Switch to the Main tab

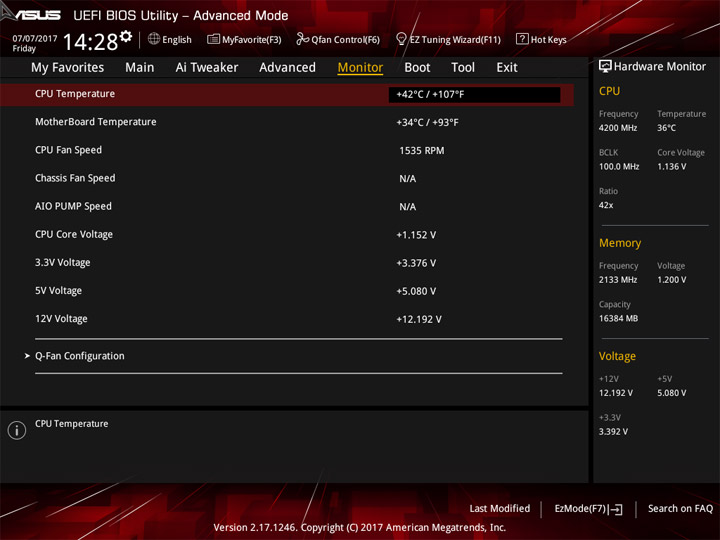point(140,68)
